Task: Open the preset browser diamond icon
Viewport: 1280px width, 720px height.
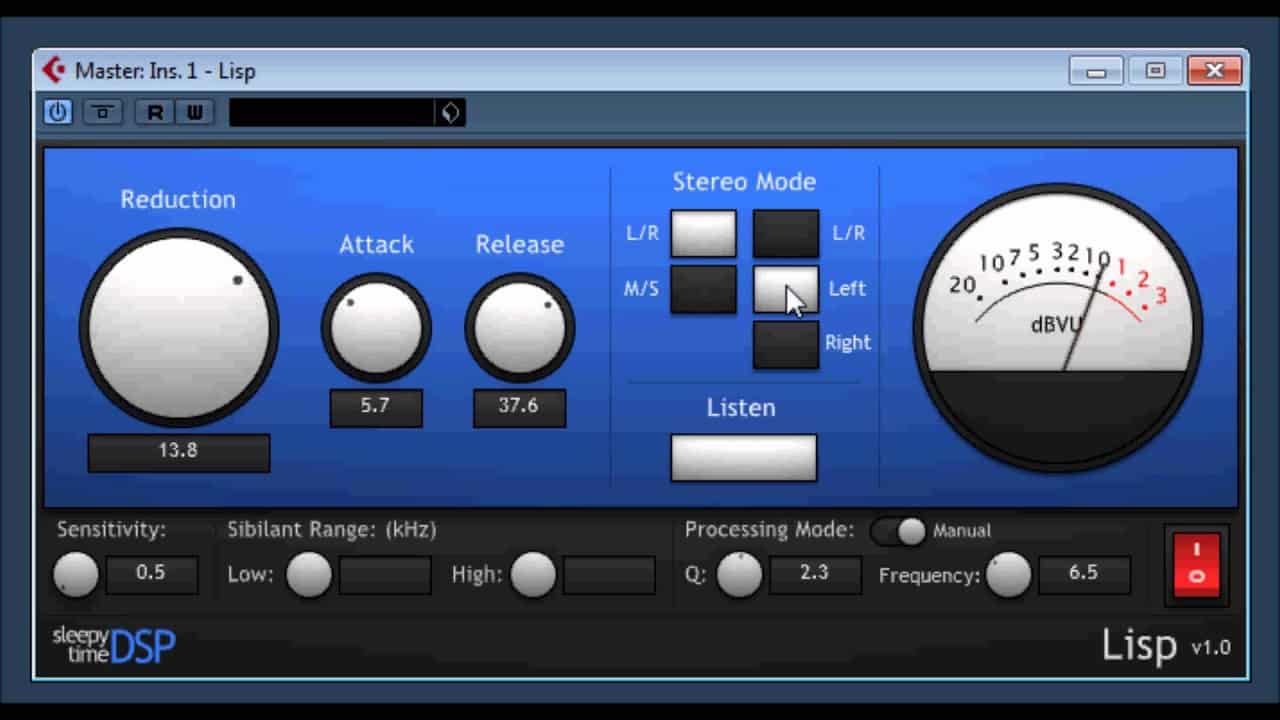Action: tap(450, 112)
